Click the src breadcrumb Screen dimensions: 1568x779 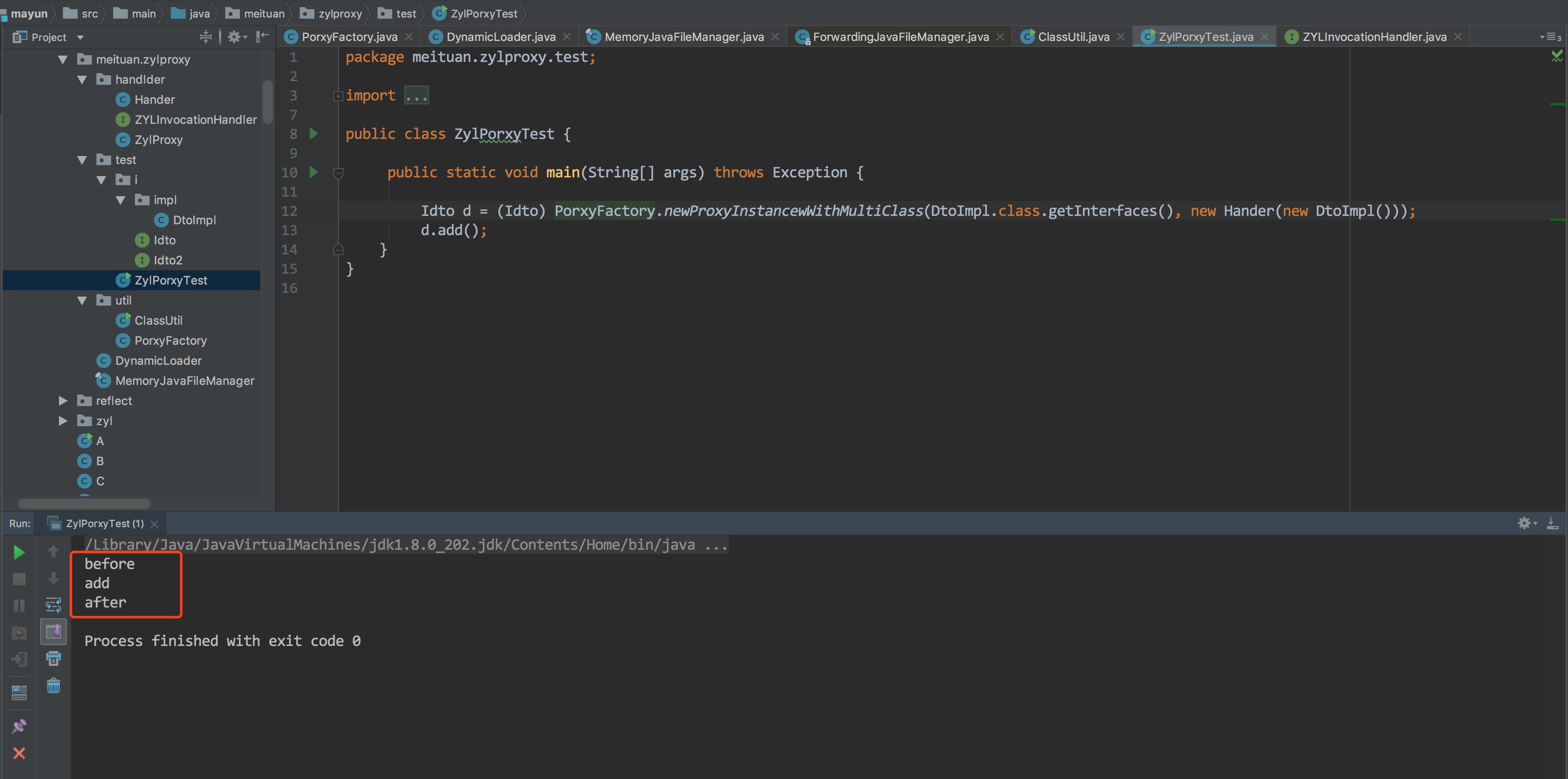pos(81,13)
